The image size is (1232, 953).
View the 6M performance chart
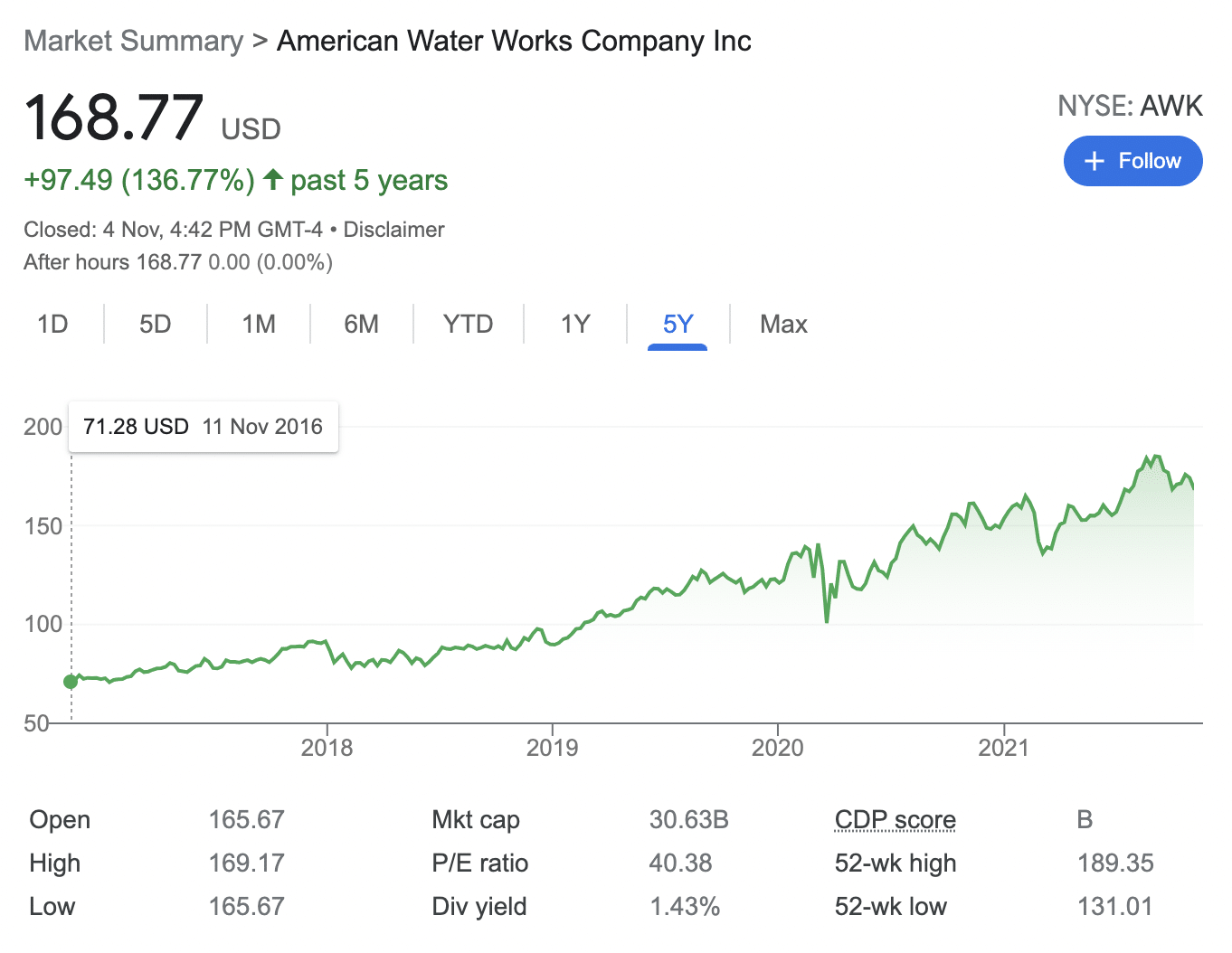click(x=361, y=324)
